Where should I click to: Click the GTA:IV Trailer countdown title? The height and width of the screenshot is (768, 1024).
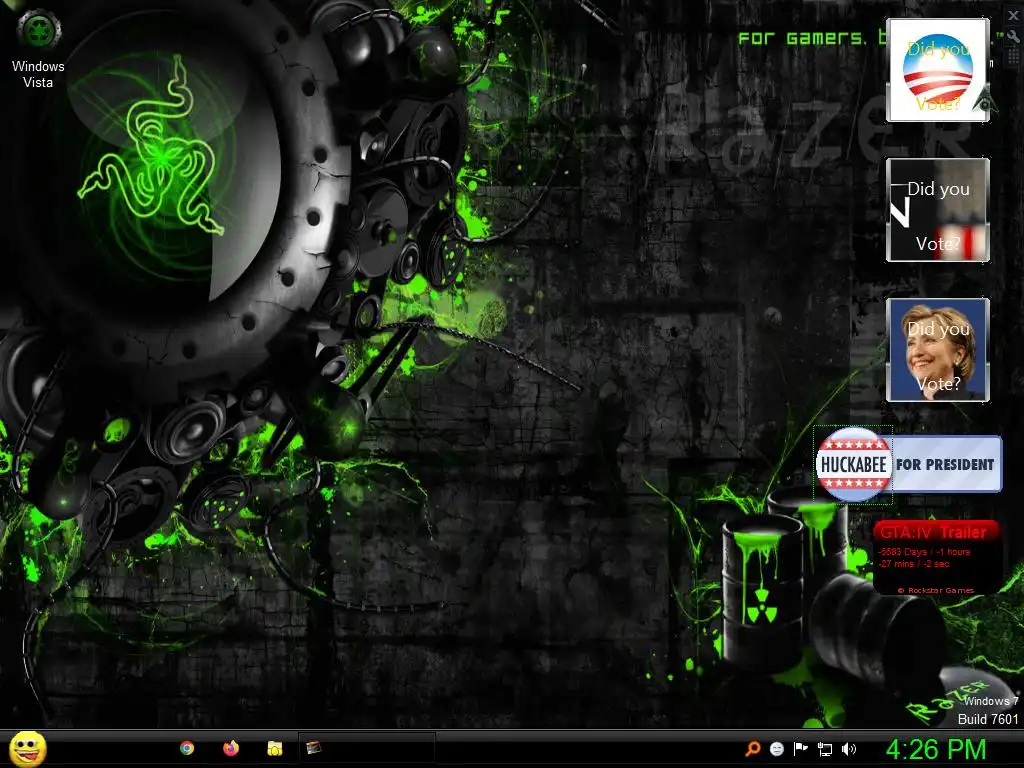click(933, 532)
